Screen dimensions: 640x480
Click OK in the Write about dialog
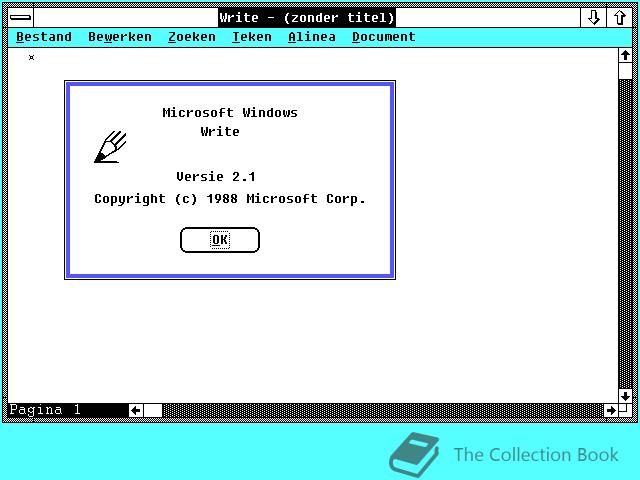pos(220,240)
